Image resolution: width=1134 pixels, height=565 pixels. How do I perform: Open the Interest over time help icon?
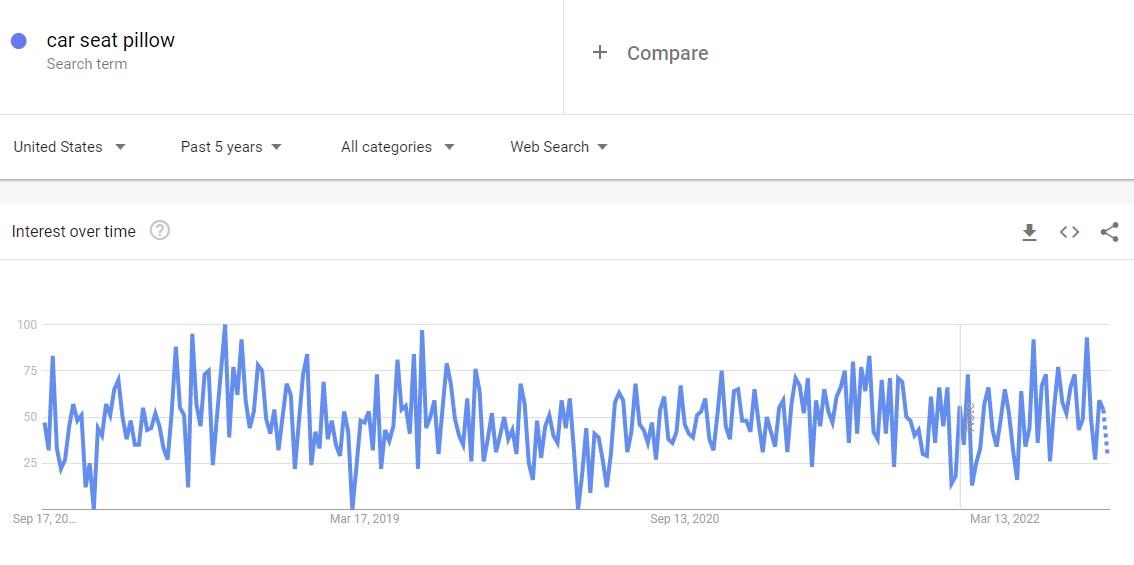click(160, 231)
